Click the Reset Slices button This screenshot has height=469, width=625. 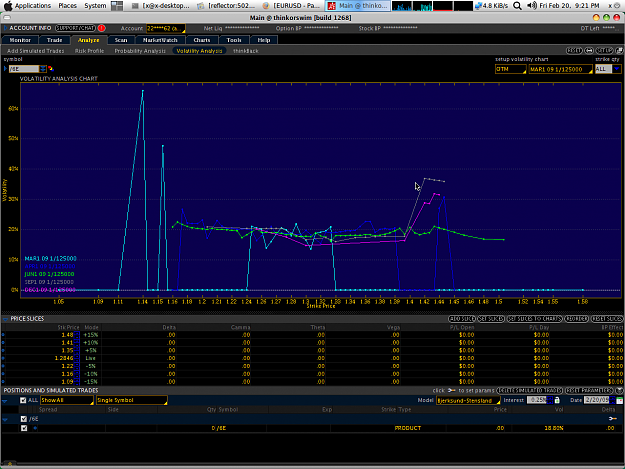pyautogui.click(x=607, y=319)
